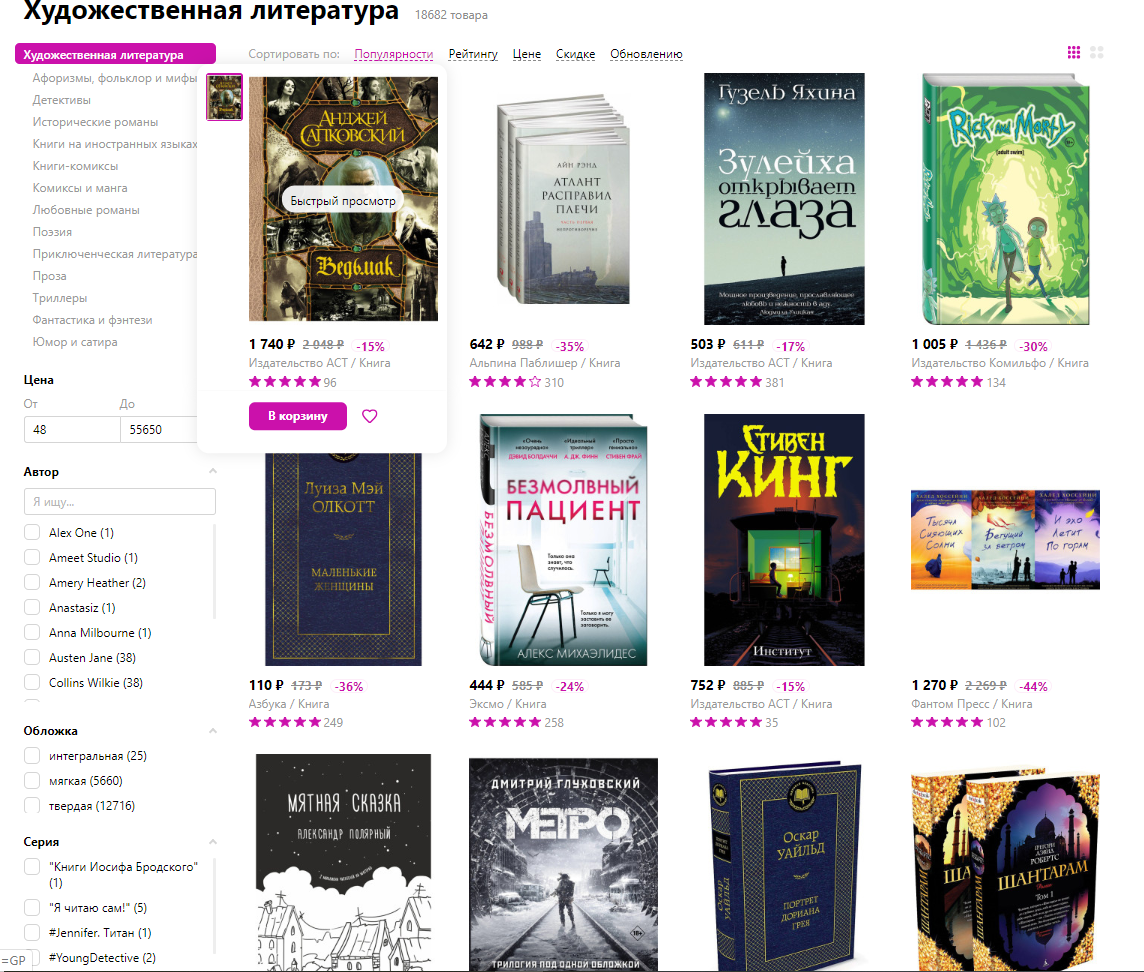Add Ведьмак with В корзину button
This screenshot has height=972, width=1144.
pyautogui.click(x=298, y=416)
